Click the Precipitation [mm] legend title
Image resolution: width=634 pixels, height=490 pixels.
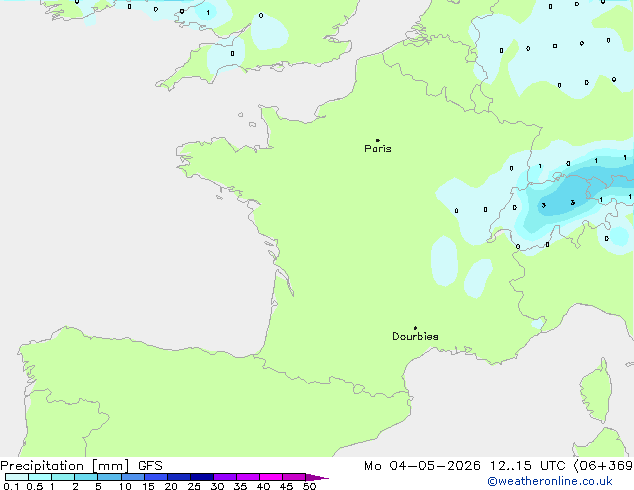[x=65, y=466]
